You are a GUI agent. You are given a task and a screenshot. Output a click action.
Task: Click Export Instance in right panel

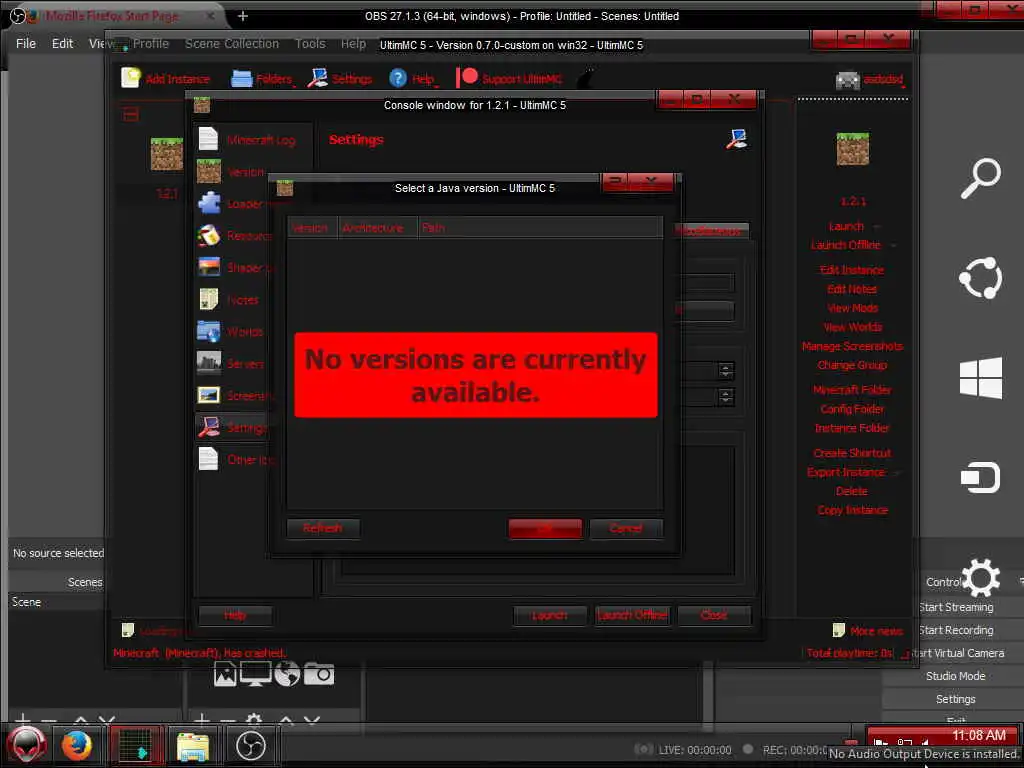846,472
